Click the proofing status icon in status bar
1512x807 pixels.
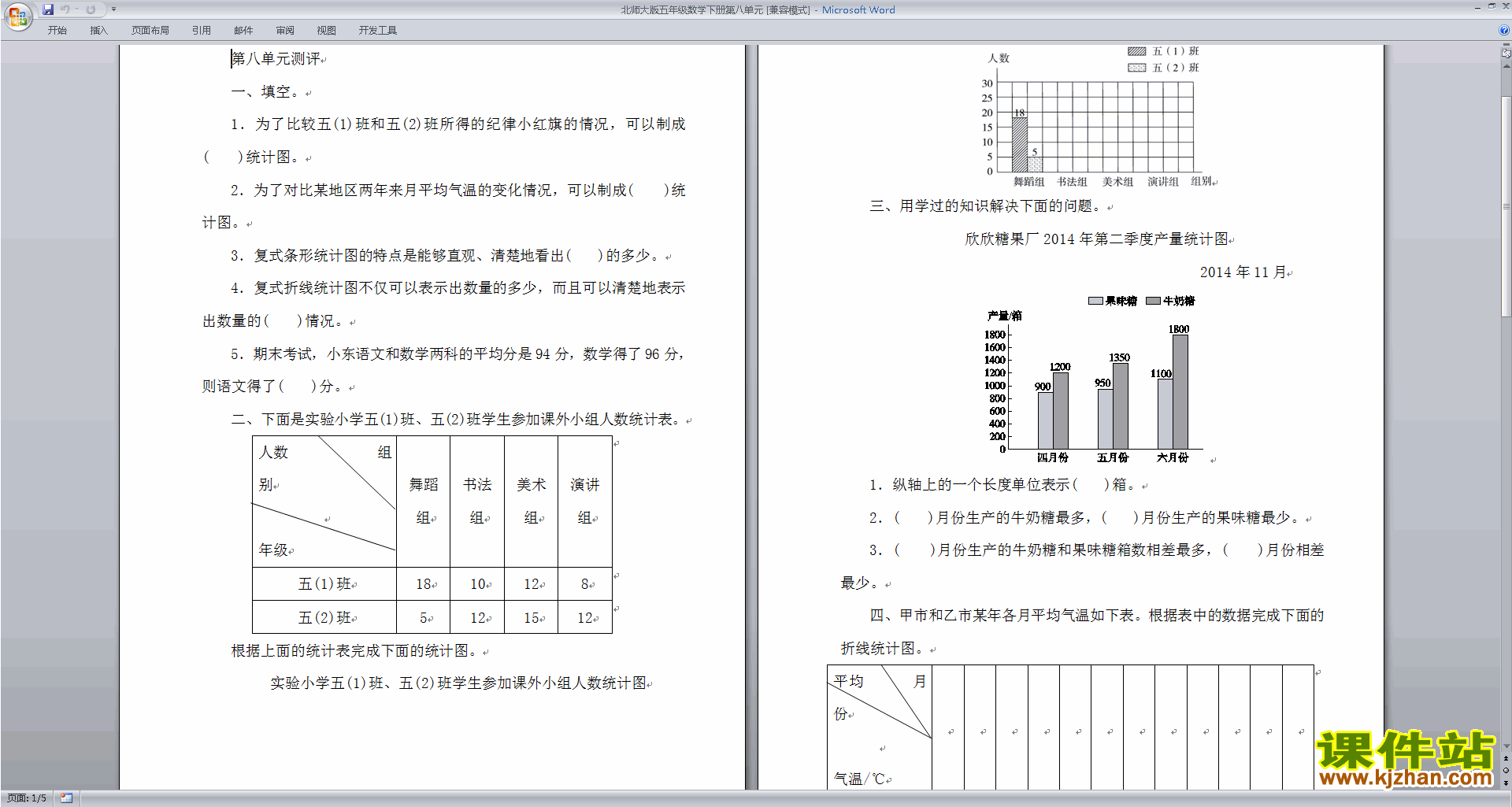[67, 798]
